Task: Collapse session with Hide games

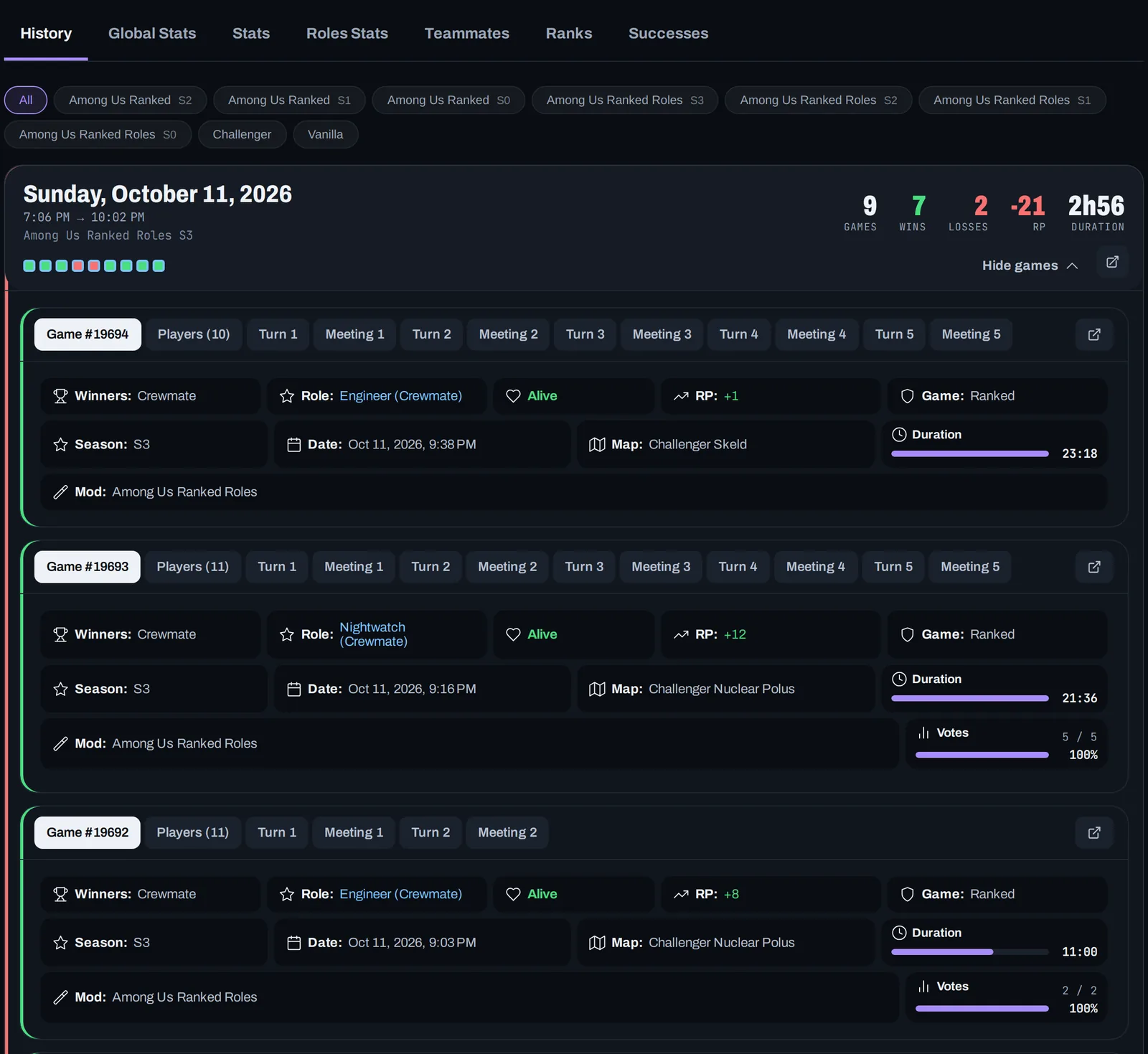Action: 1030,265
